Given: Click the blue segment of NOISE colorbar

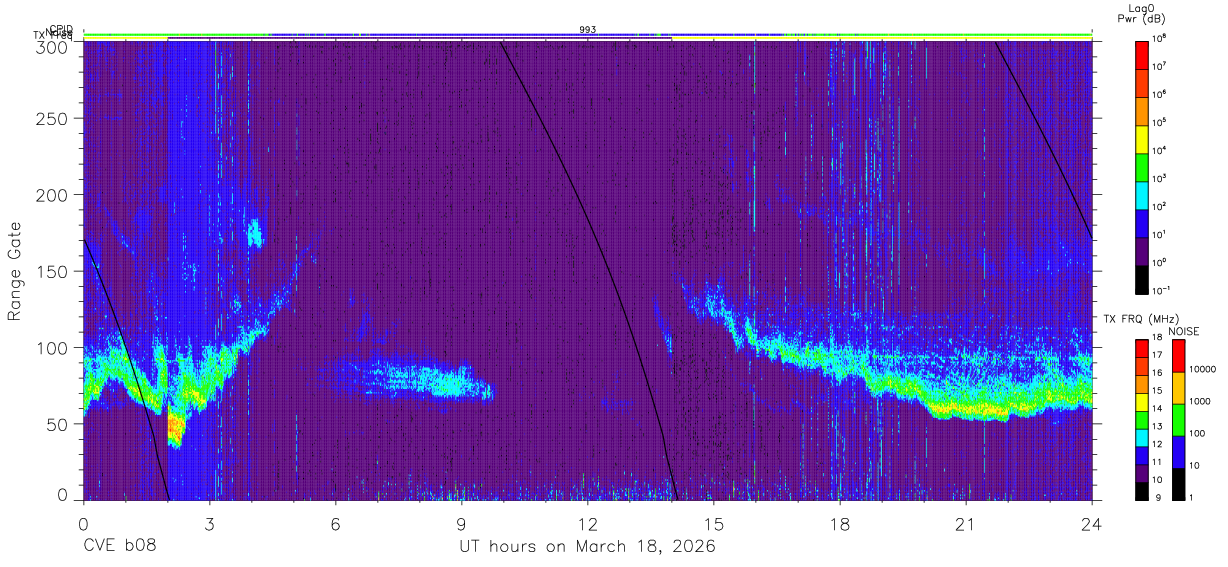Looking at the screenshot, I should (1177, 451).
